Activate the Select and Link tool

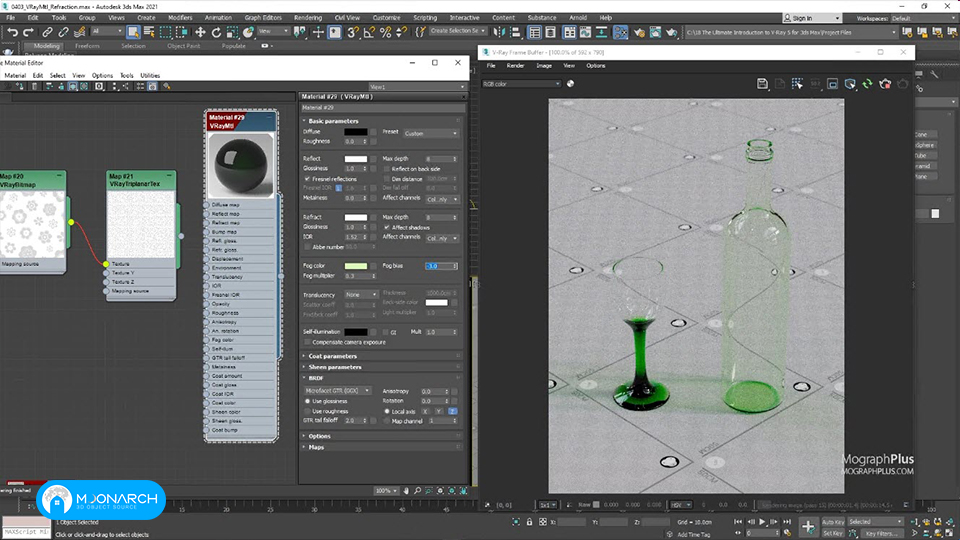point(47,32)
